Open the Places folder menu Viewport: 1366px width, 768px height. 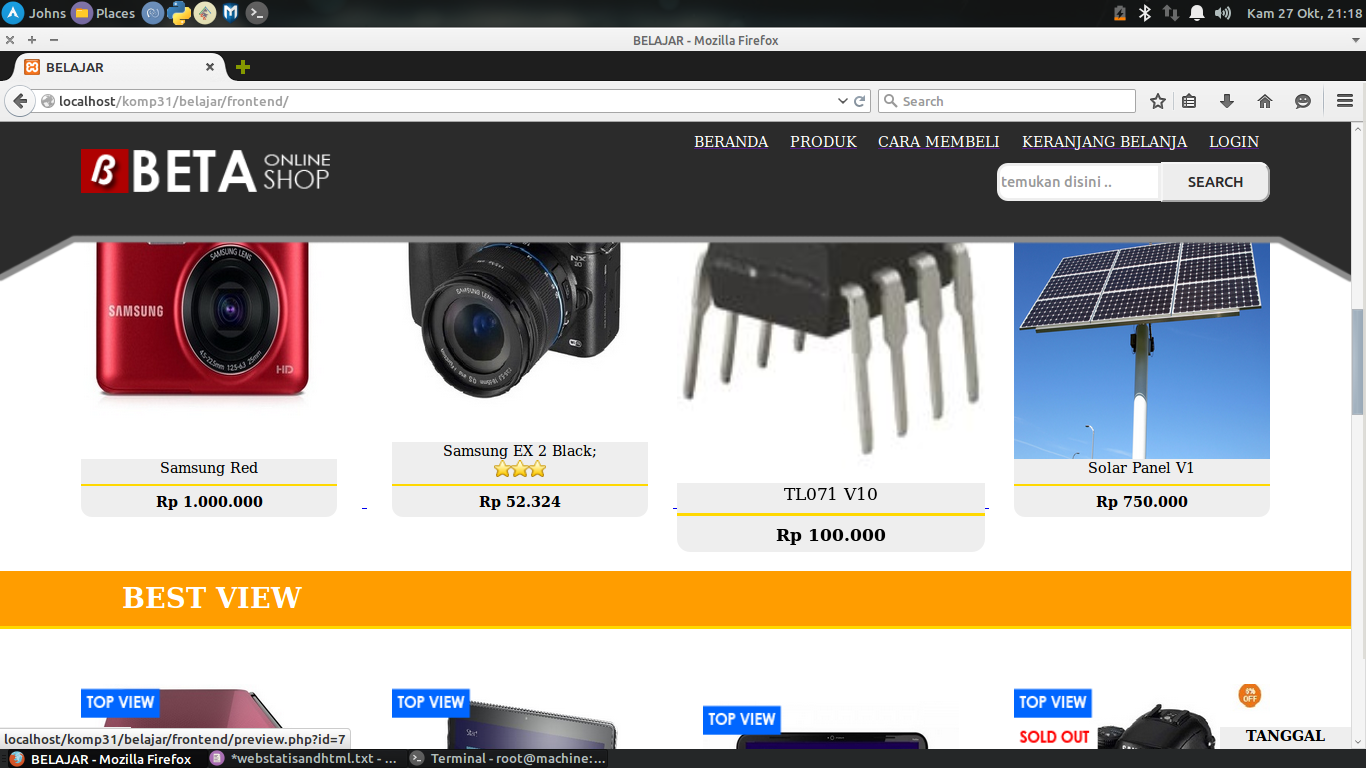tap(103, 13)
